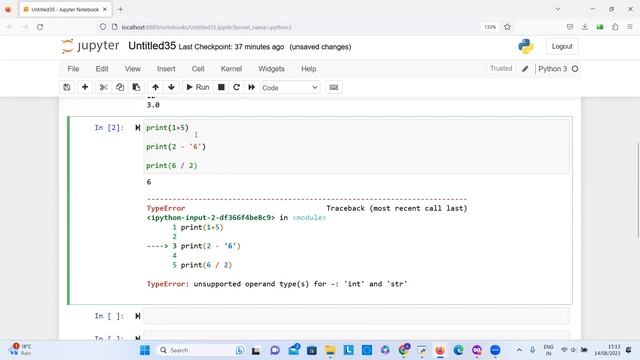Image resolution: width=640 pixels, height=360 pixels.
Task: Select the print(2 - '6') code line
Action: (176, 147)
